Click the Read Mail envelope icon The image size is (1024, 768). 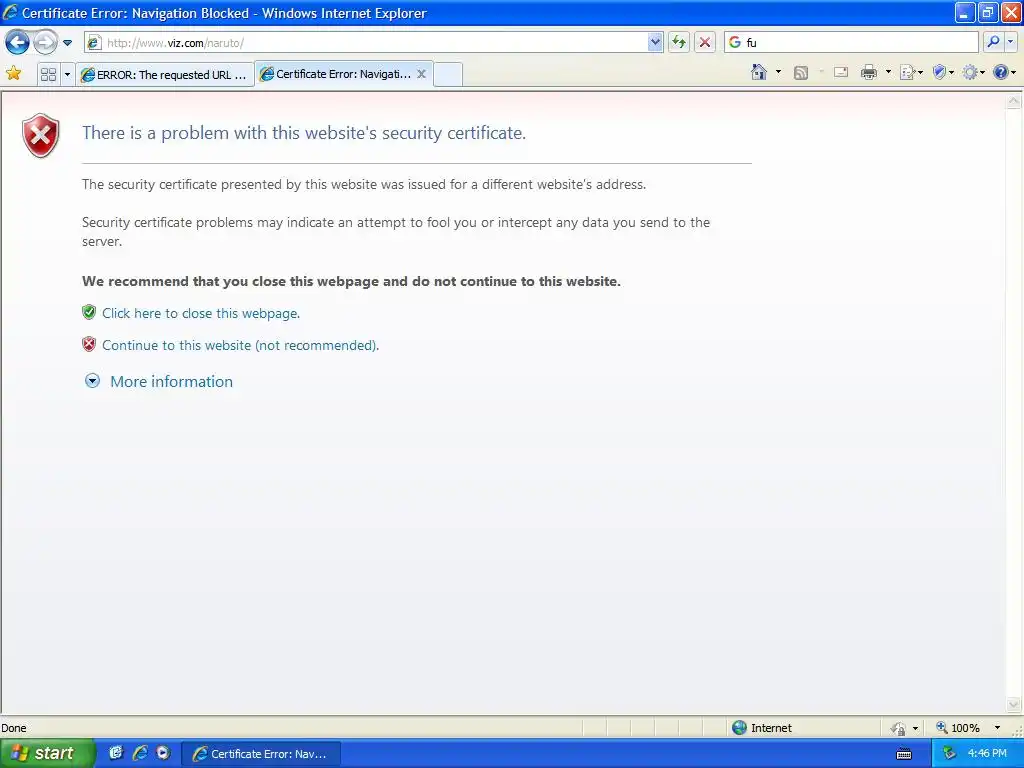[841, 72]
